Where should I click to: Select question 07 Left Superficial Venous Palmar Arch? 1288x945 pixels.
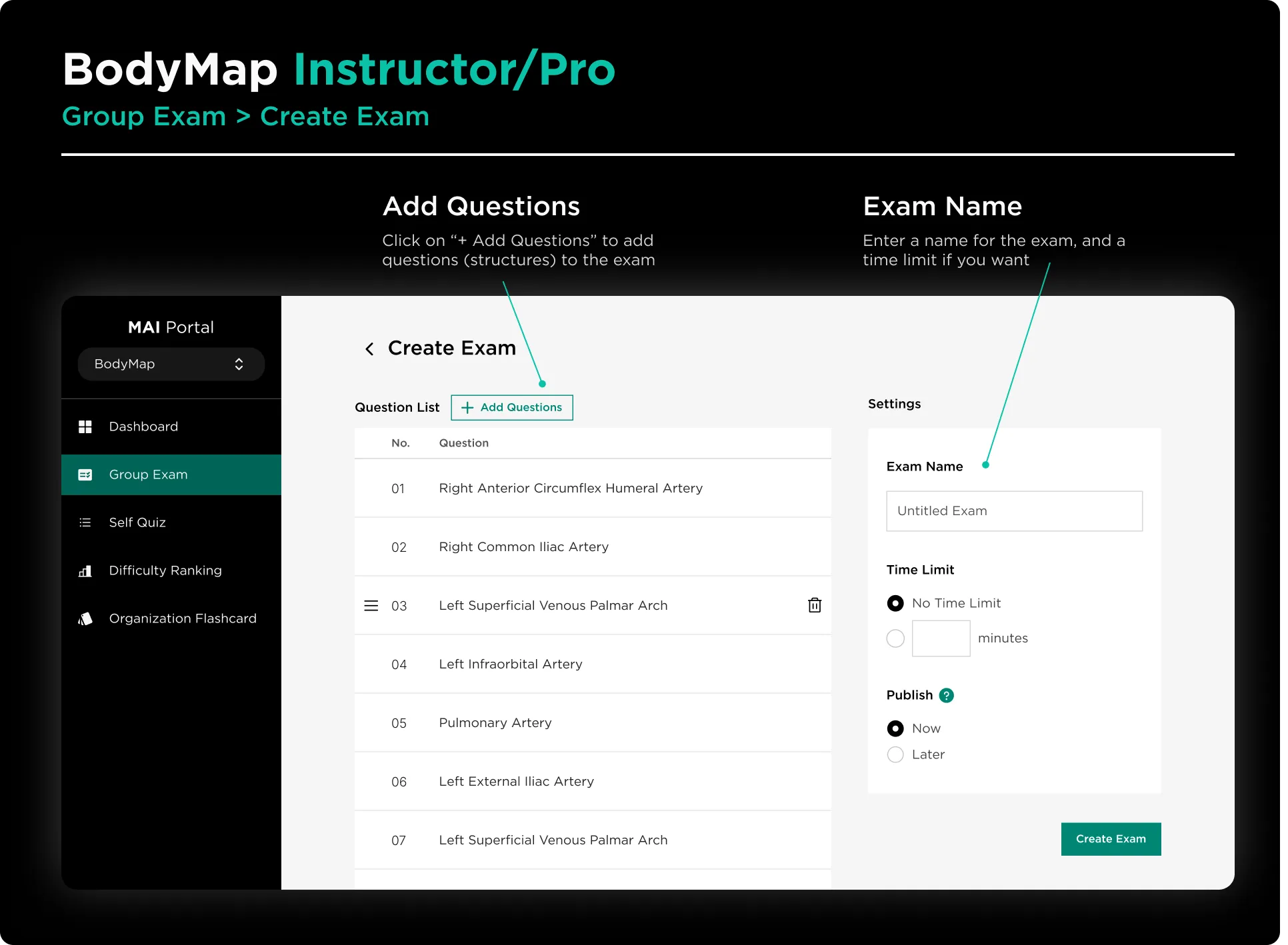(593, 840)
